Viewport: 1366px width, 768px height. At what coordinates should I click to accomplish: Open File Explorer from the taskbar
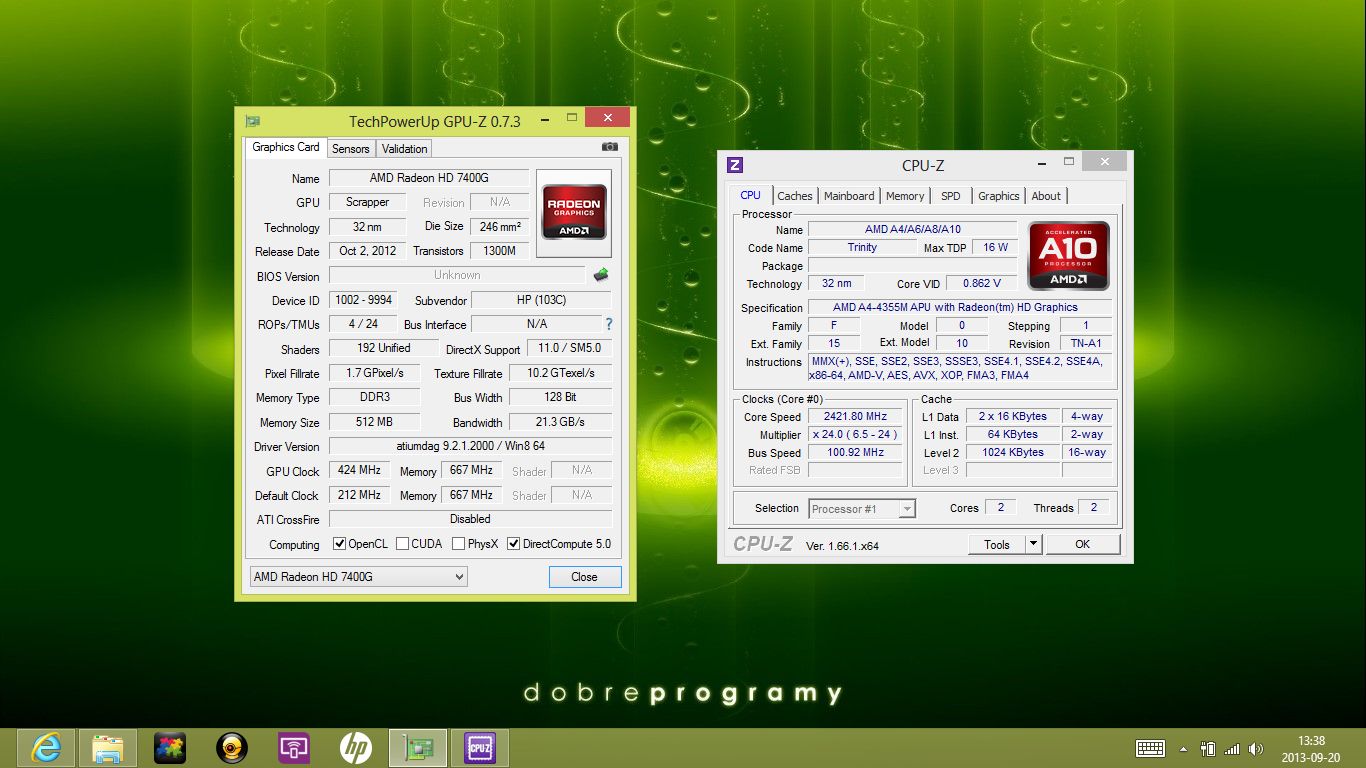click(108, 748)
